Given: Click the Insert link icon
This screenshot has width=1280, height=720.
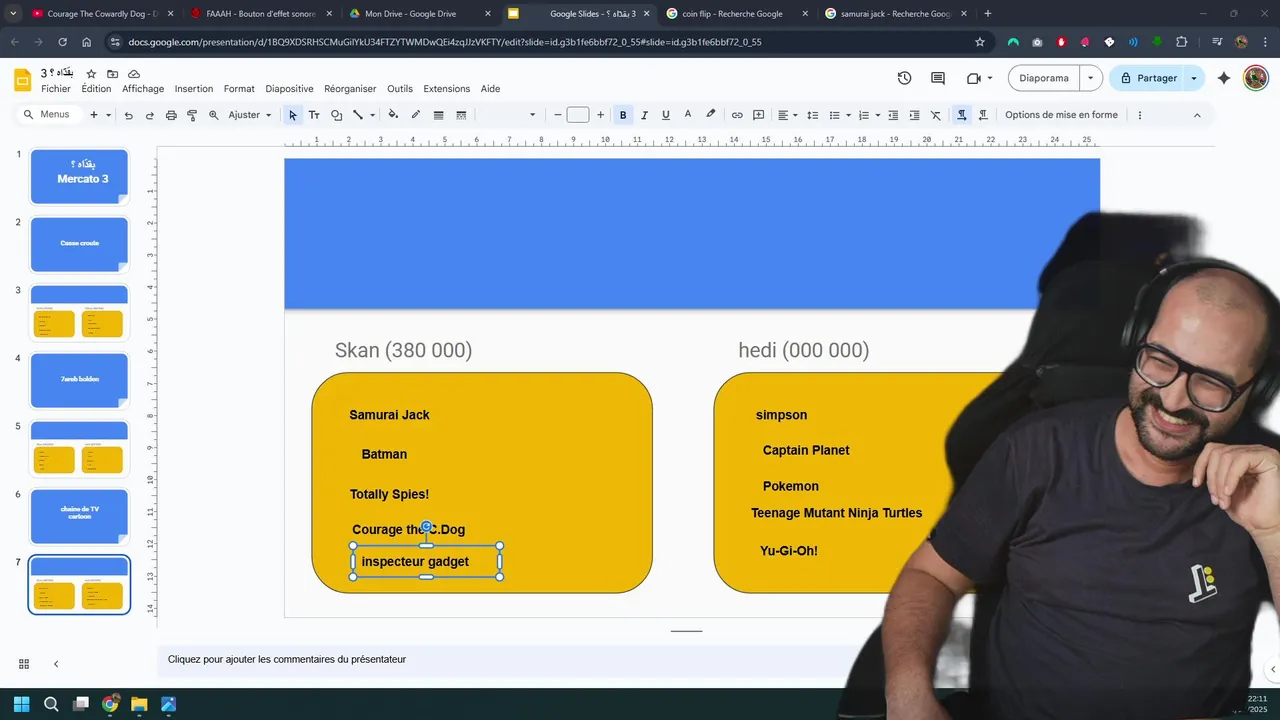Looking at the screenshot, I should [x=737, y=115].
